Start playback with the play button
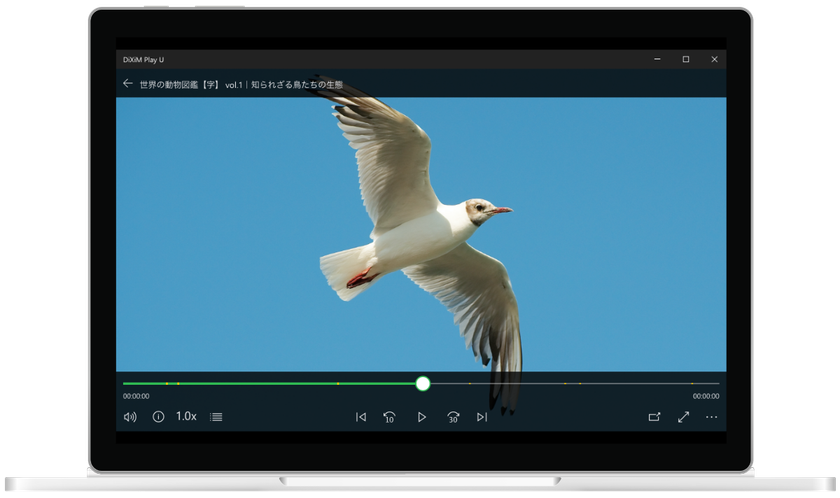The height and width of the screenshot is (498, 840). coord(422,417)
